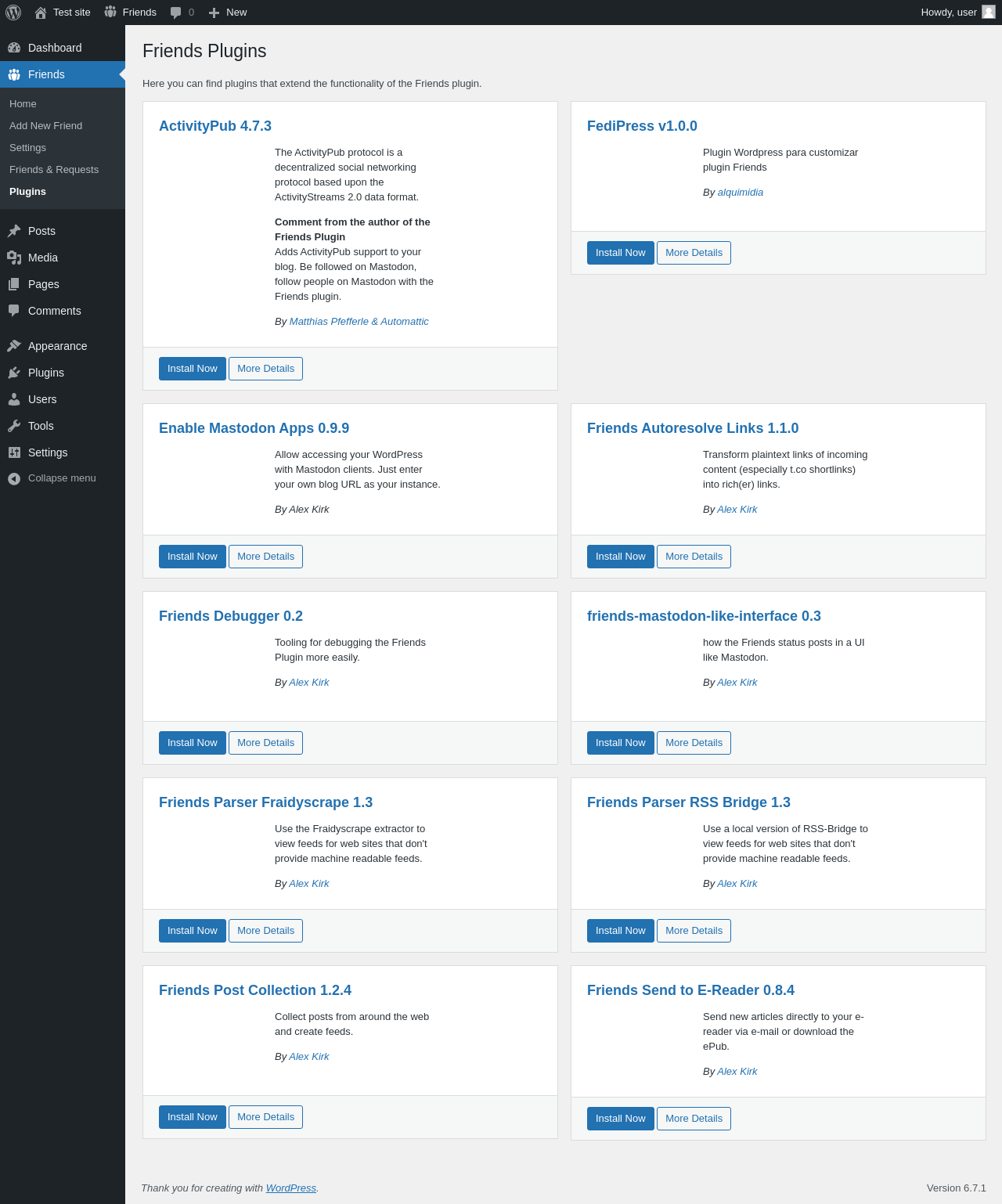Screen dimensions: 1002x1204
Task: Open the FediPress v1.0.0 title link
Action: (x=642, y=126)
